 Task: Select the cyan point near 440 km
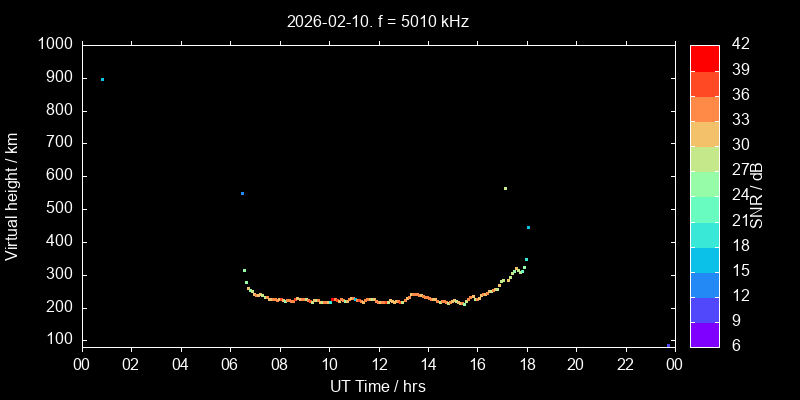coord(528,227)
